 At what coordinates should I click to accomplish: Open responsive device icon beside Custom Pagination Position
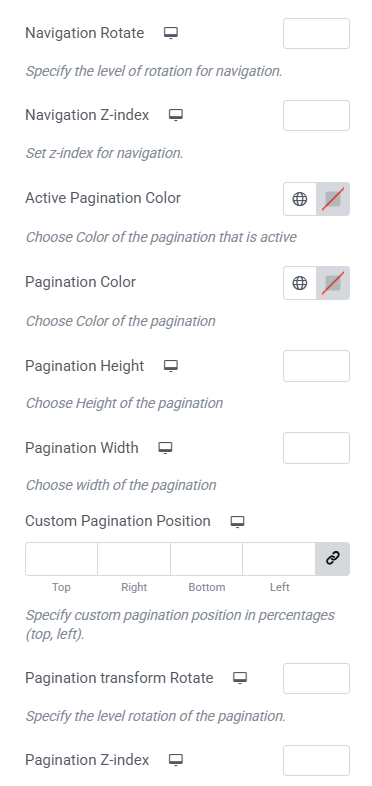pos(237,521)
